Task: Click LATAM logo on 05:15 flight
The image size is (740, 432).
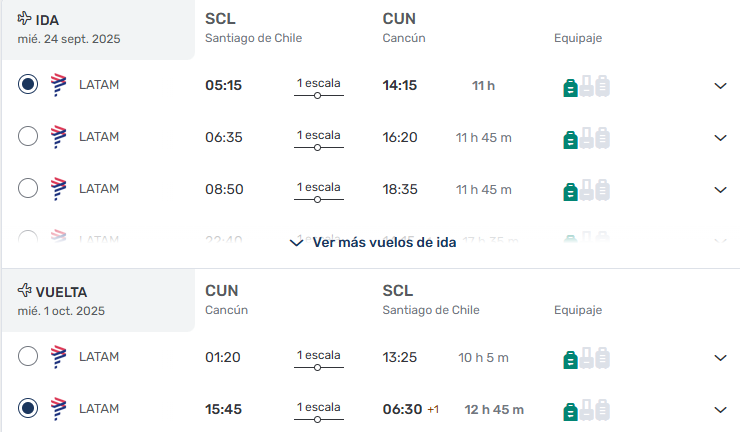Action: (59, 85)
